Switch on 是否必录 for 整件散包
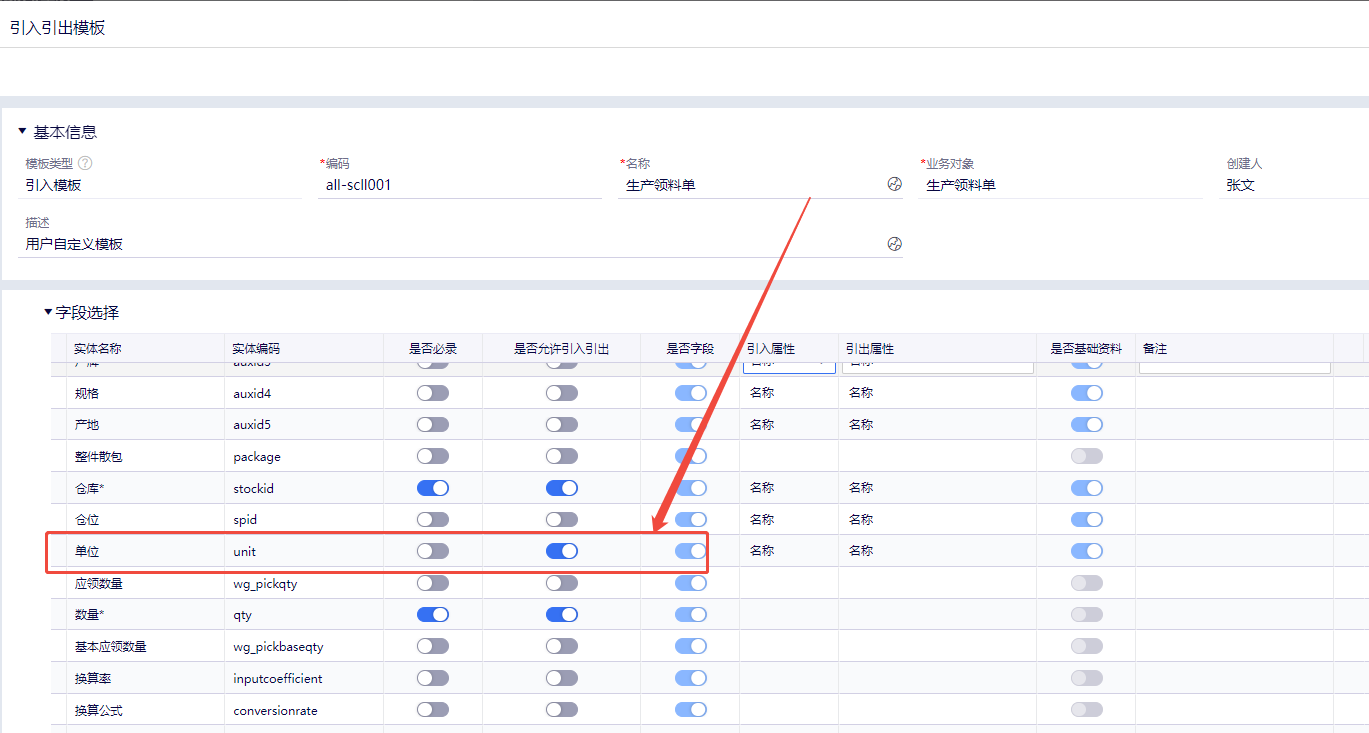 433,456
